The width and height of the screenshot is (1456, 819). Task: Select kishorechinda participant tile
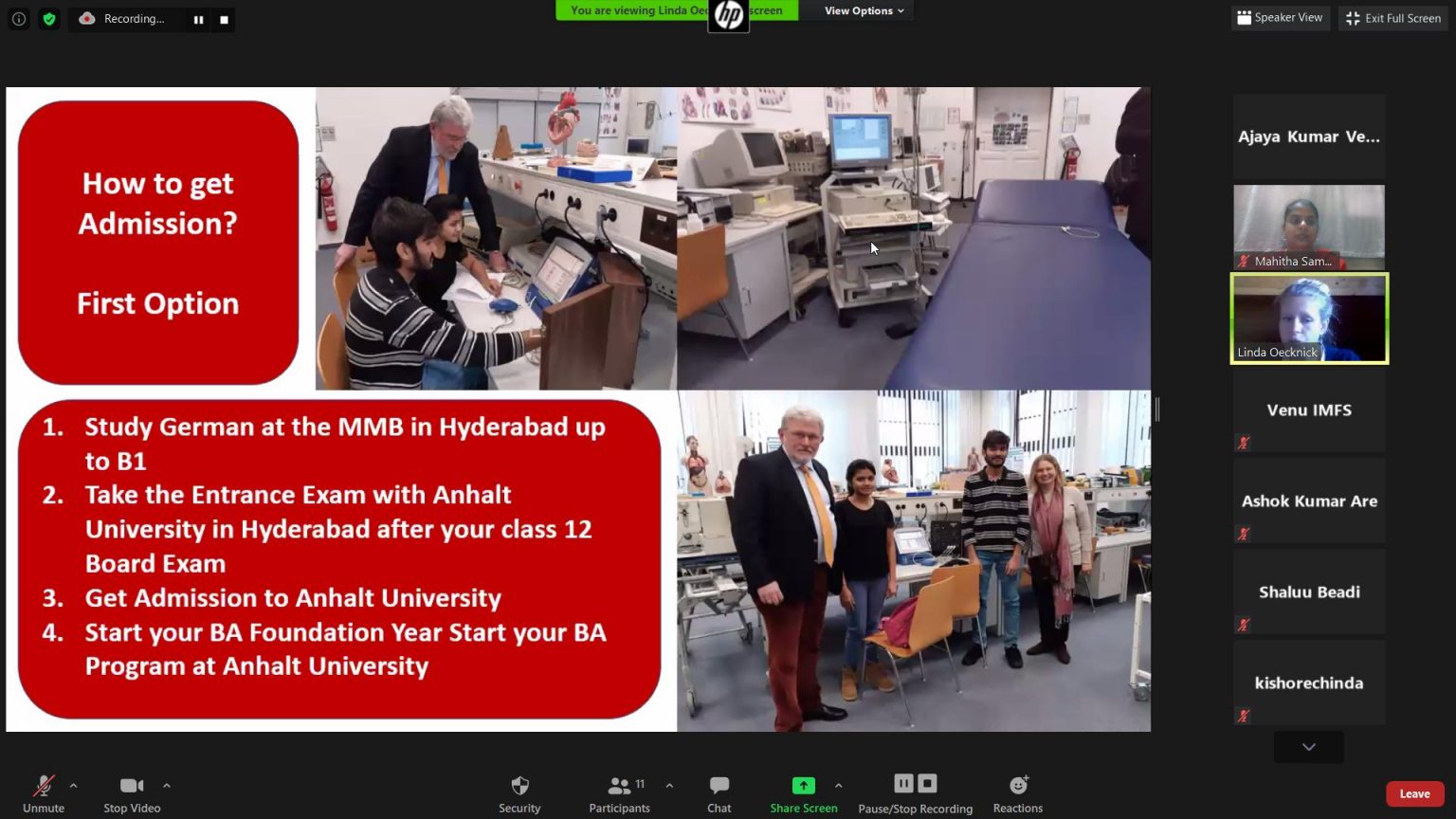(1309, 682)
